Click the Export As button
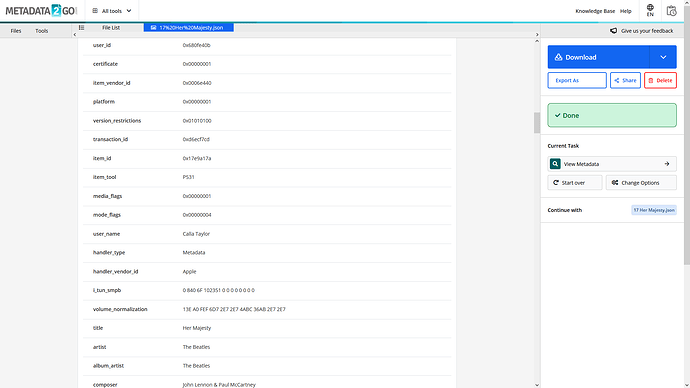 point(577,81)
